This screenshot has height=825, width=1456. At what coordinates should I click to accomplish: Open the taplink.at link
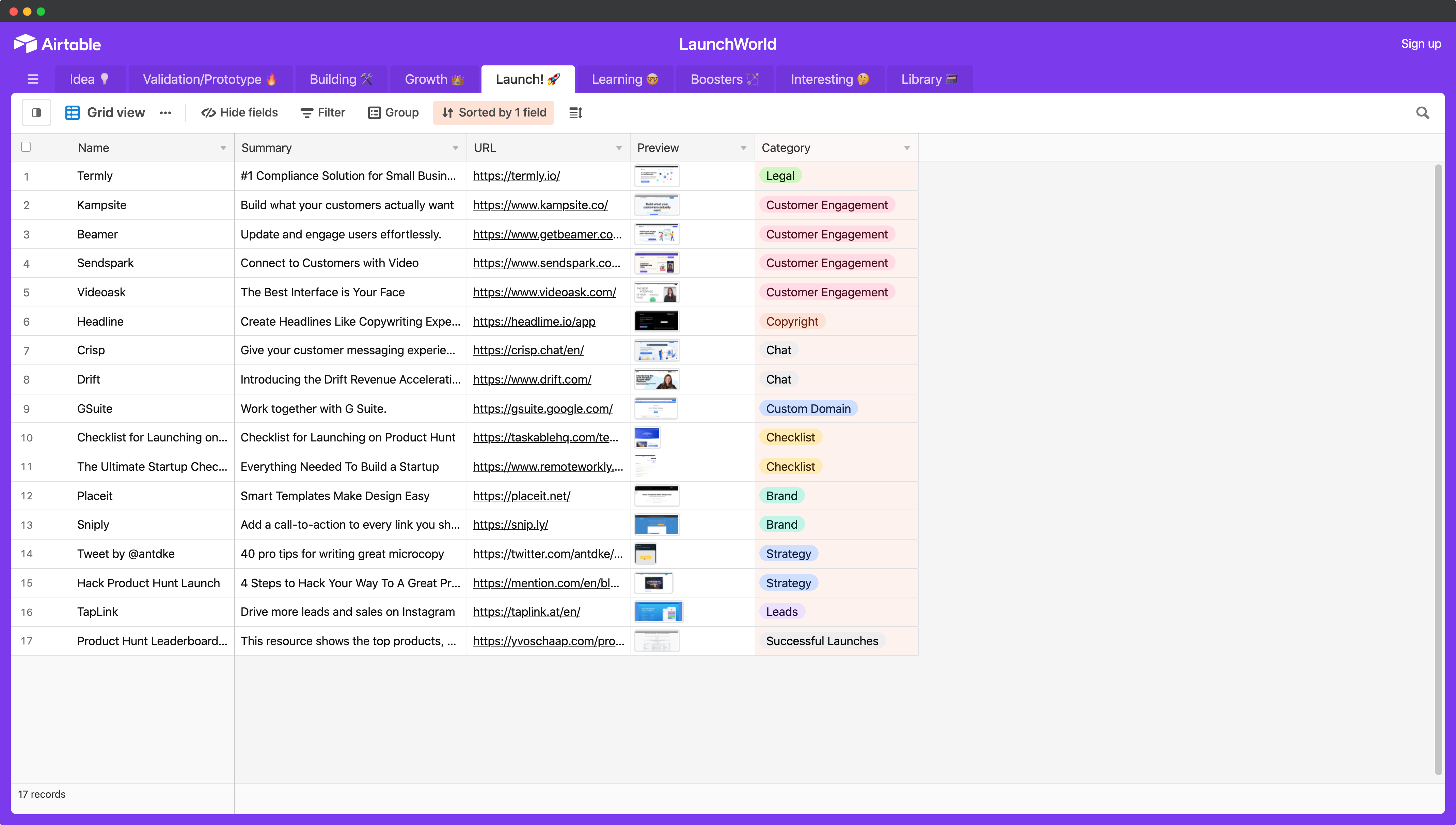(526, 612)
